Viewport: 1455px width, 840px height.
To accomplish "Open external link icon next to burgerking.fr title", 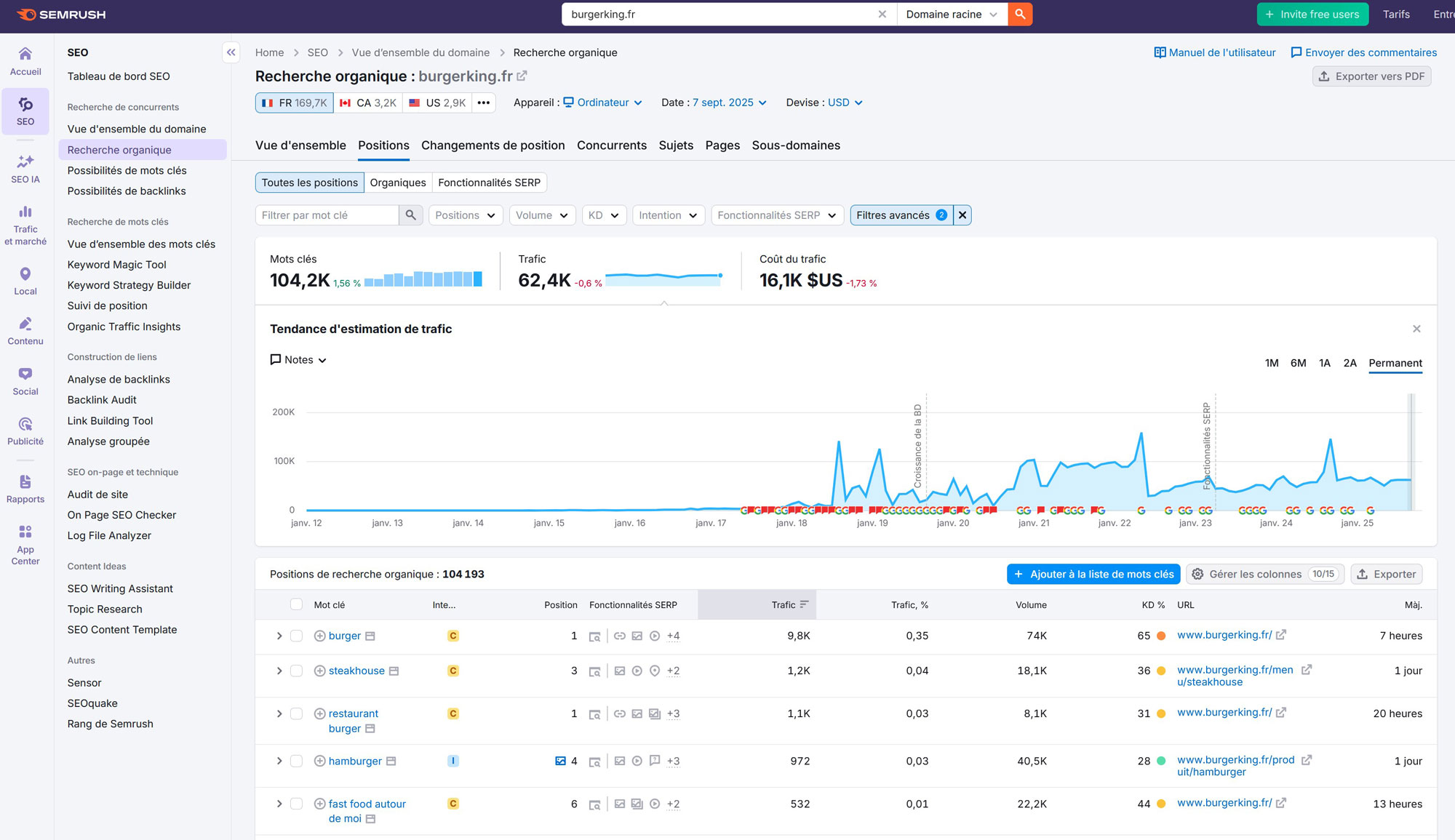I will (x=522, y=76).
